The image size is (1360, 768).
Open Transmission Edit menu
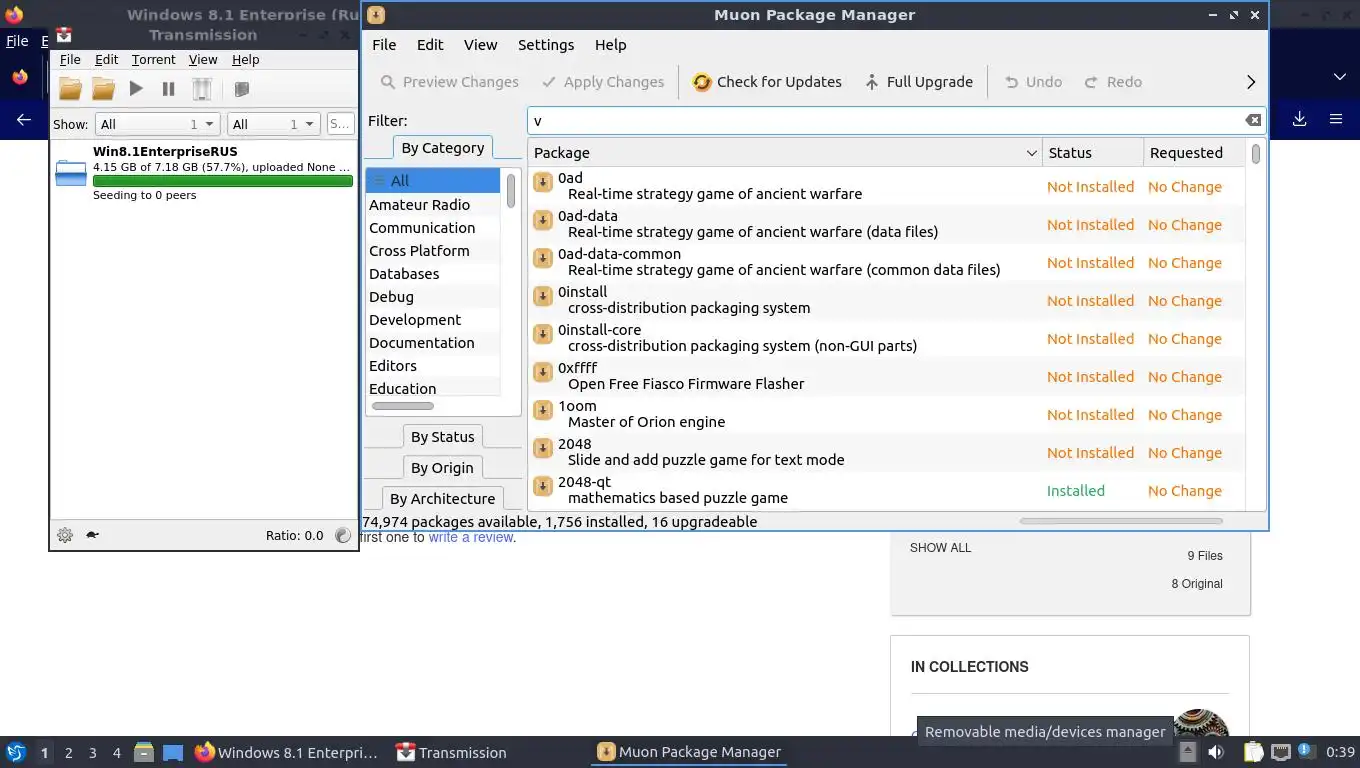point(106,60)
